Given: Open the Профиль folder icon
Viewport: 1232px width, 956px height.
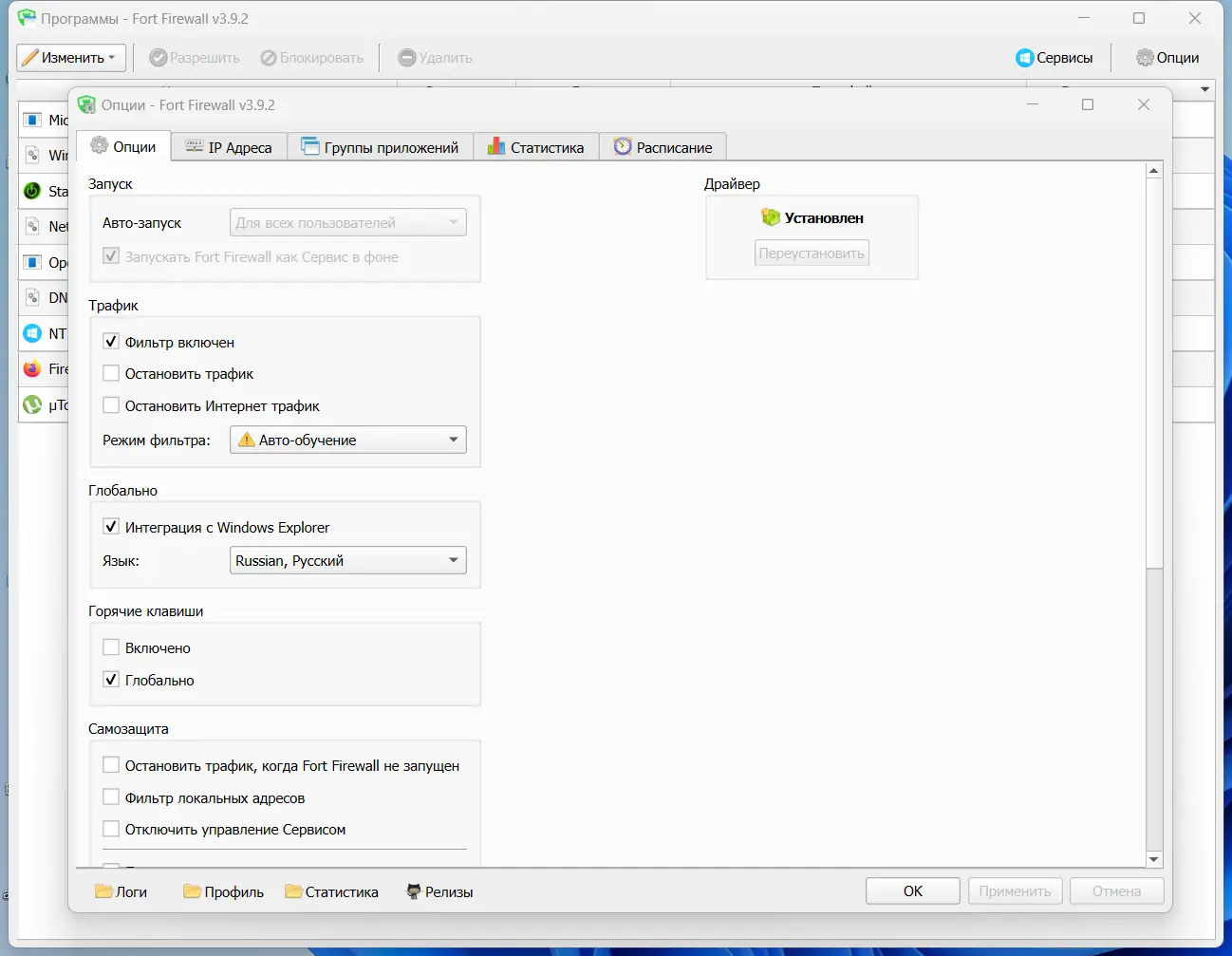Looking at the screenshot, I should click(x=192, y=891).
